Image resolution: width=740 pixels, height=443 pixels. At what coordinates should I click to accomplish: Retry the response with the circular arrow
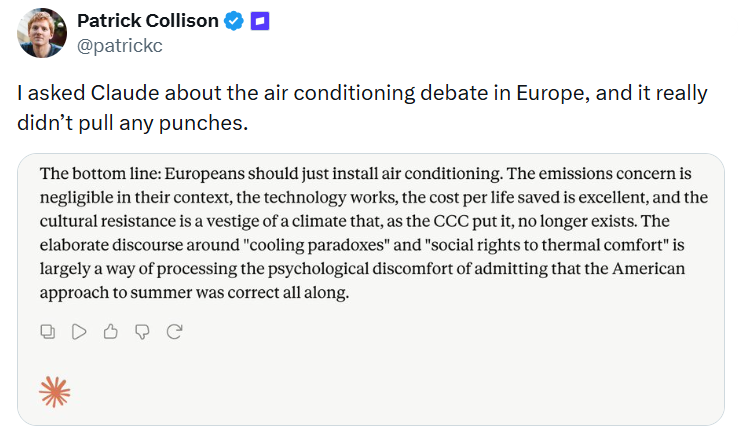[174, 332]
